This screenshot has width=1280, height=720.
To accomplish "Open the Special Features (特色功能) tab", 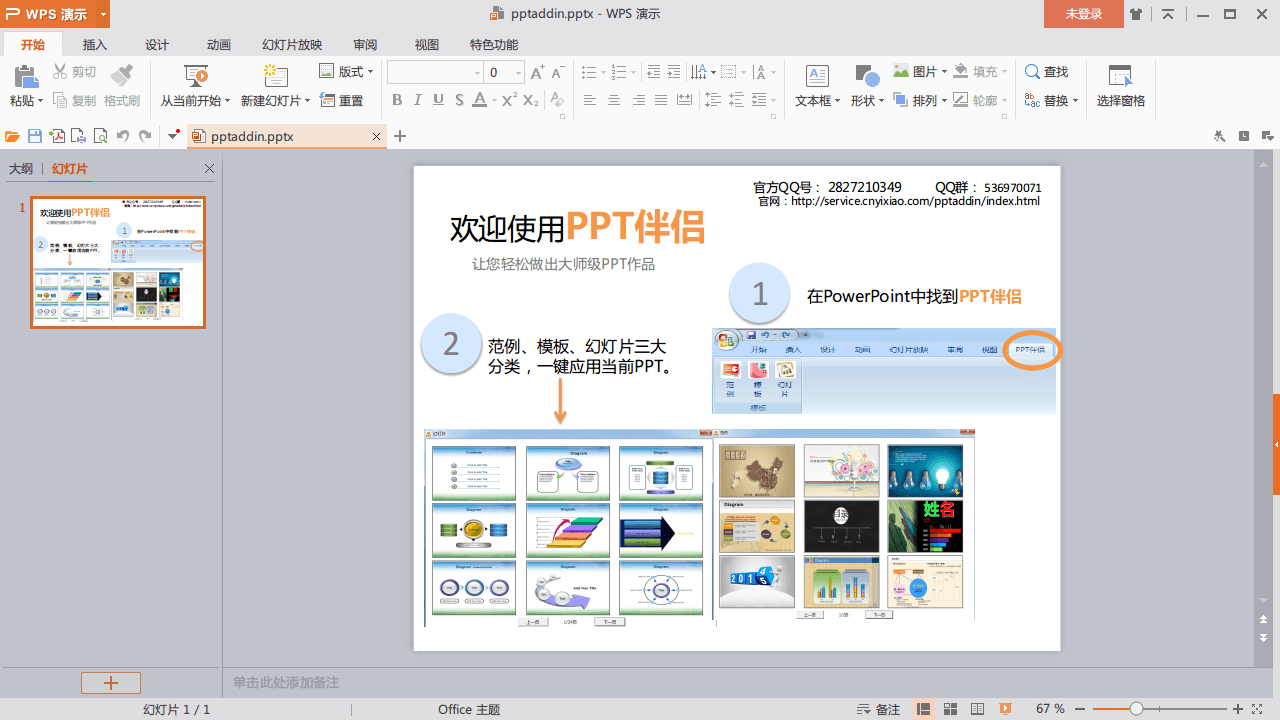I will click(x=494, y=44).
